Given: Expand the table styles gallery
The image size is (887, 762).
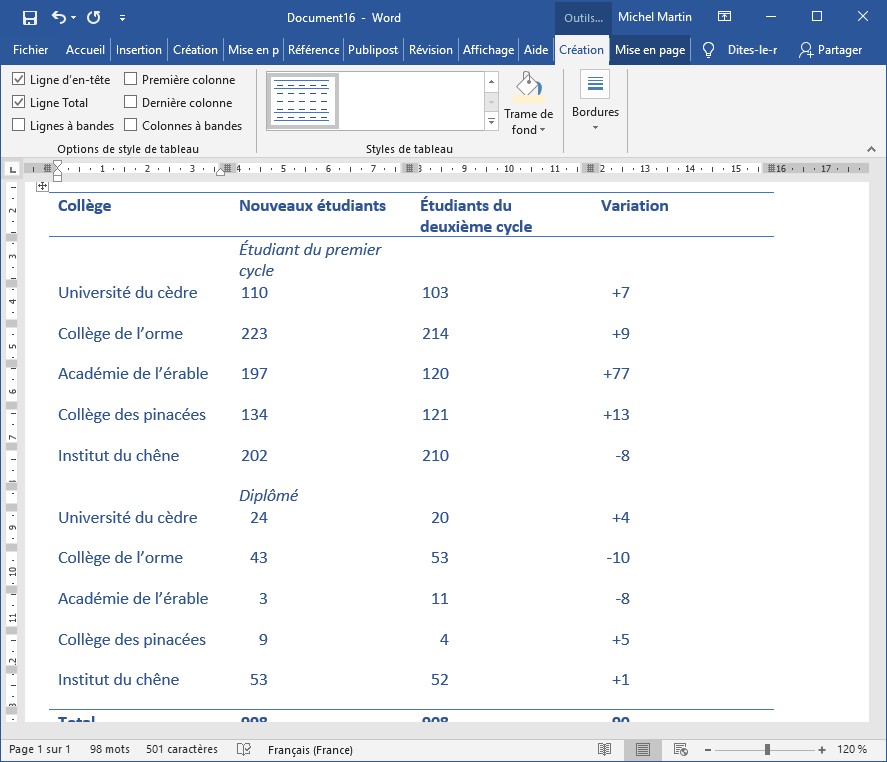Looking at the screenshot, I should coord(491,122).
